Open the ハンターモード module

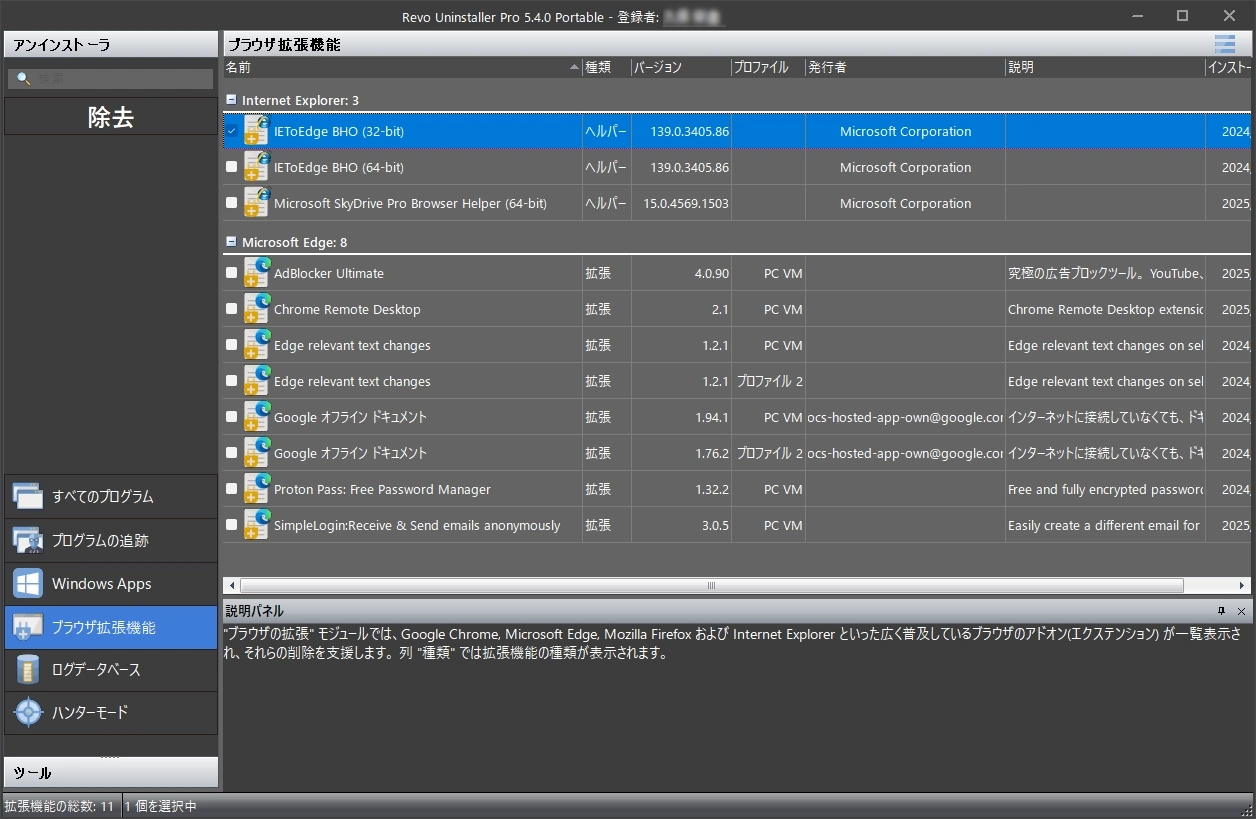(111, 712)
